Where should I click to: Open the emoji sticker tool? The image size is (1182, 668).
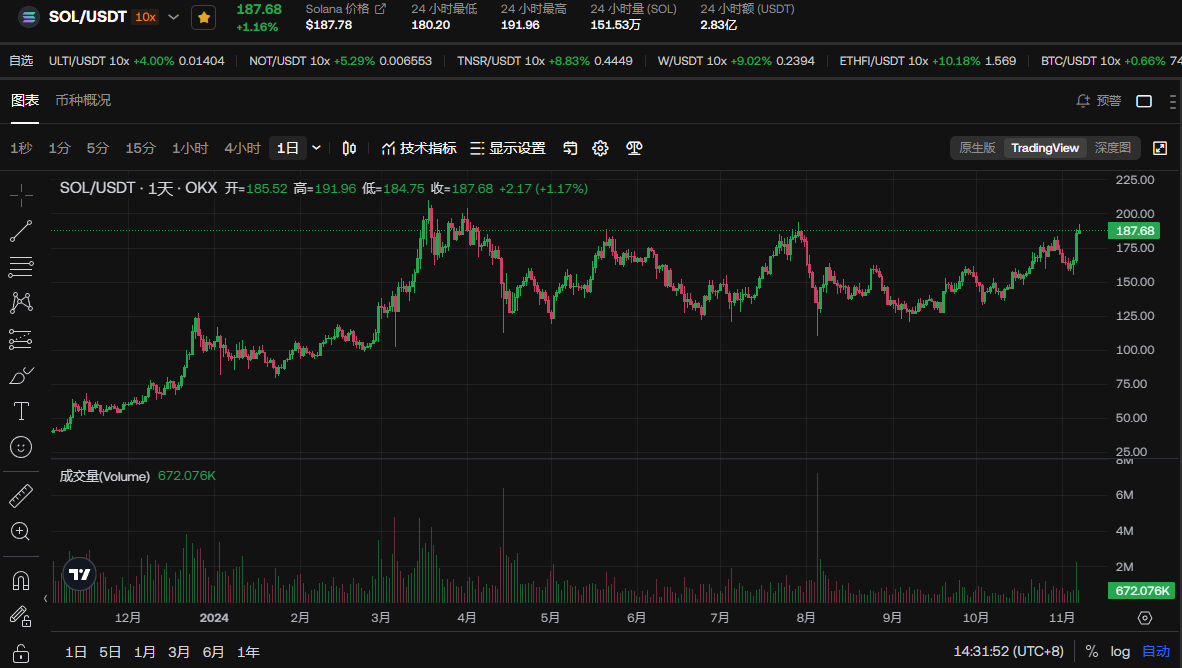(x=21, y=447)
